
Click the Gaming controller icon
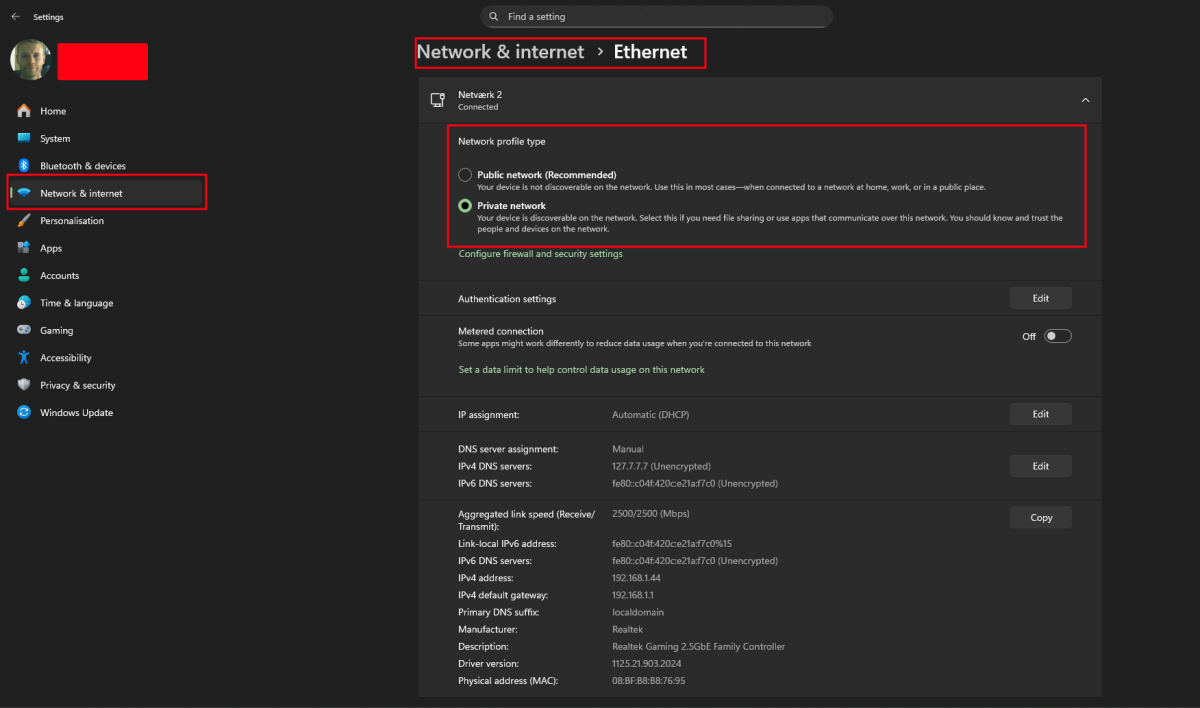(x=24, y=330)
